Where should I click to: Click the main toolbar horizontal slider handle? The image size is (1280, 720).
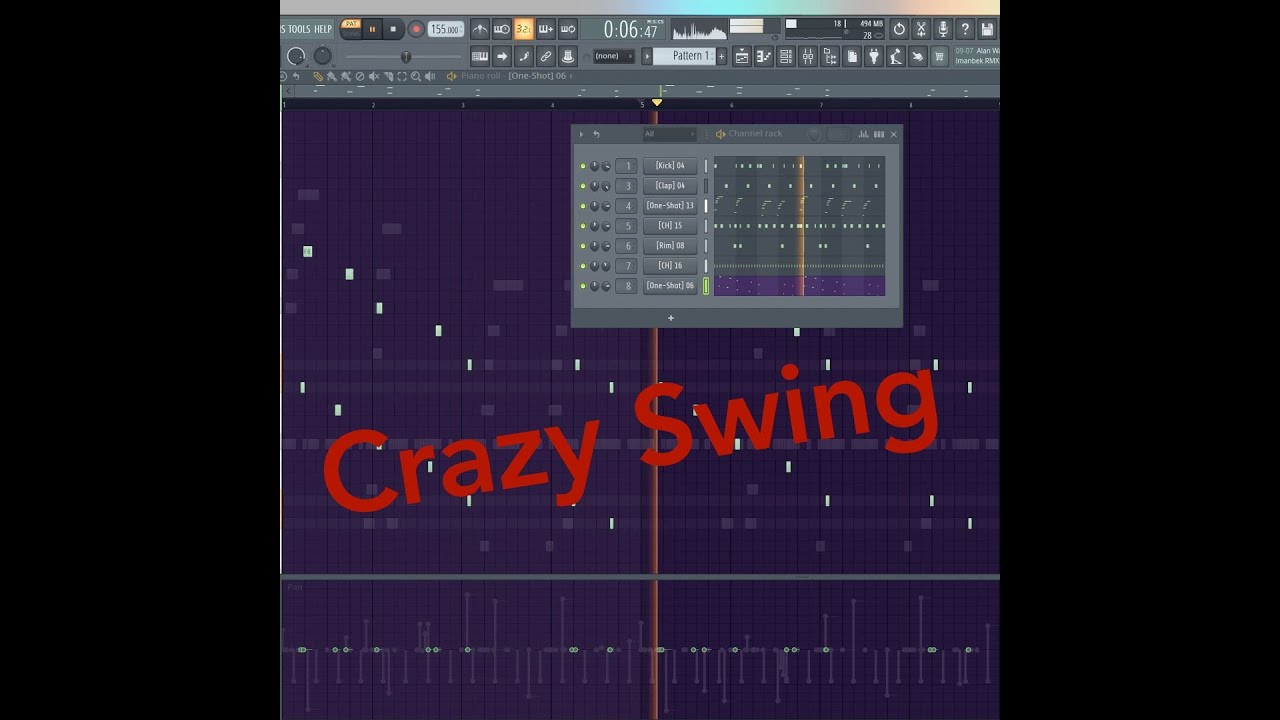(x=406, y=57)
